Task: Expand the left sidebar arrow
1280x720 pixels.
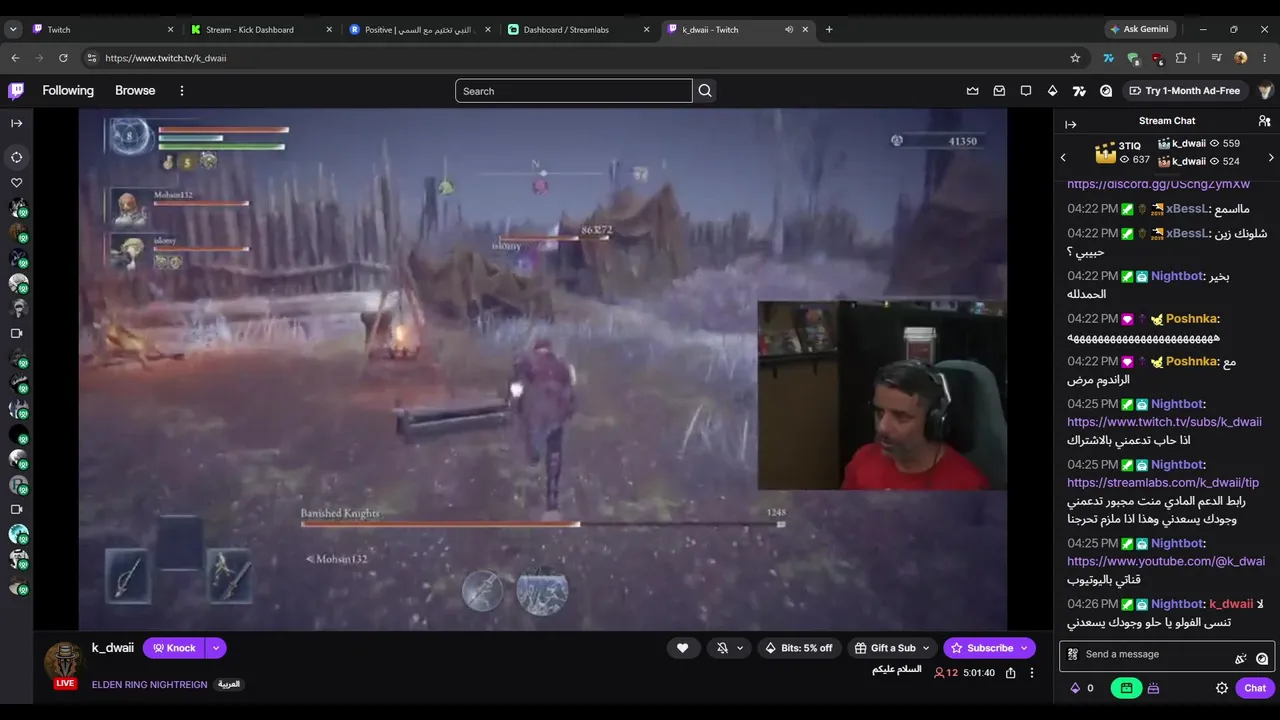Action: [17, 123]
